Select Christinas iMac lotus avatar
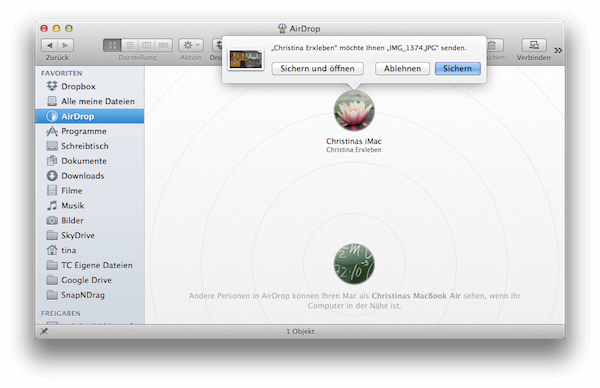The height and width of the screenshot is (388, 600). [x=354, y=111]
